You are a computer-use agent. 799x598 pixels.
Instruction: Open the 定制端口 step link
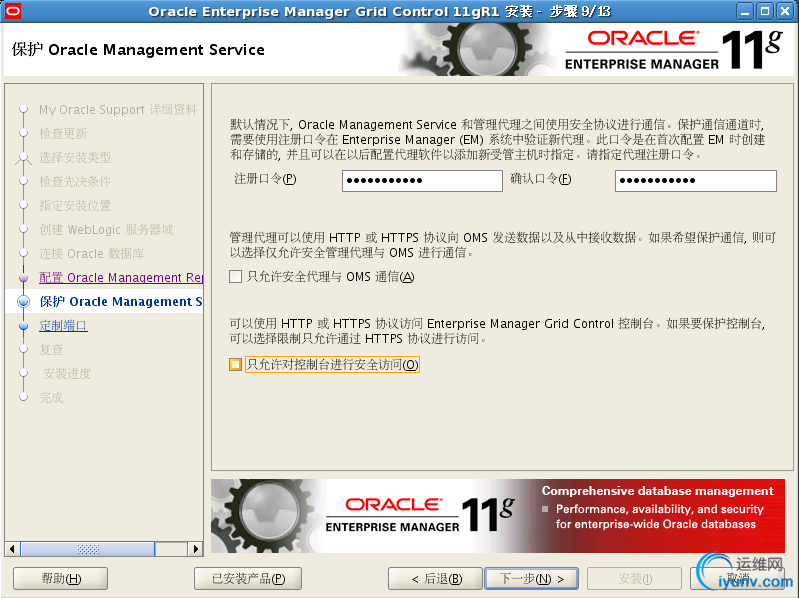pos(63,325)
